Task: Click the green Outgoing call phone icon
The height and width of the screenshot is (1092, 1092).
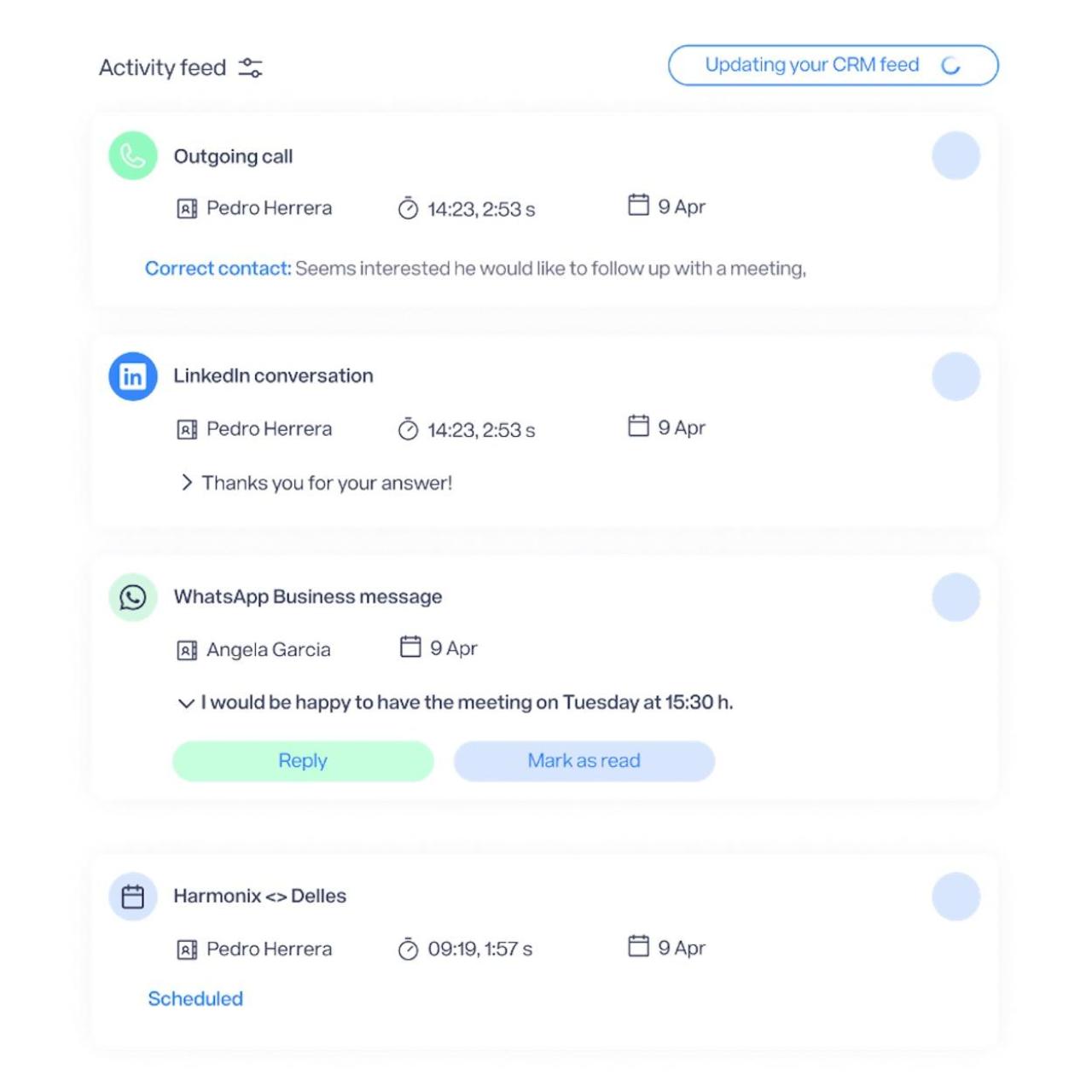Action: tap(133, 156)
